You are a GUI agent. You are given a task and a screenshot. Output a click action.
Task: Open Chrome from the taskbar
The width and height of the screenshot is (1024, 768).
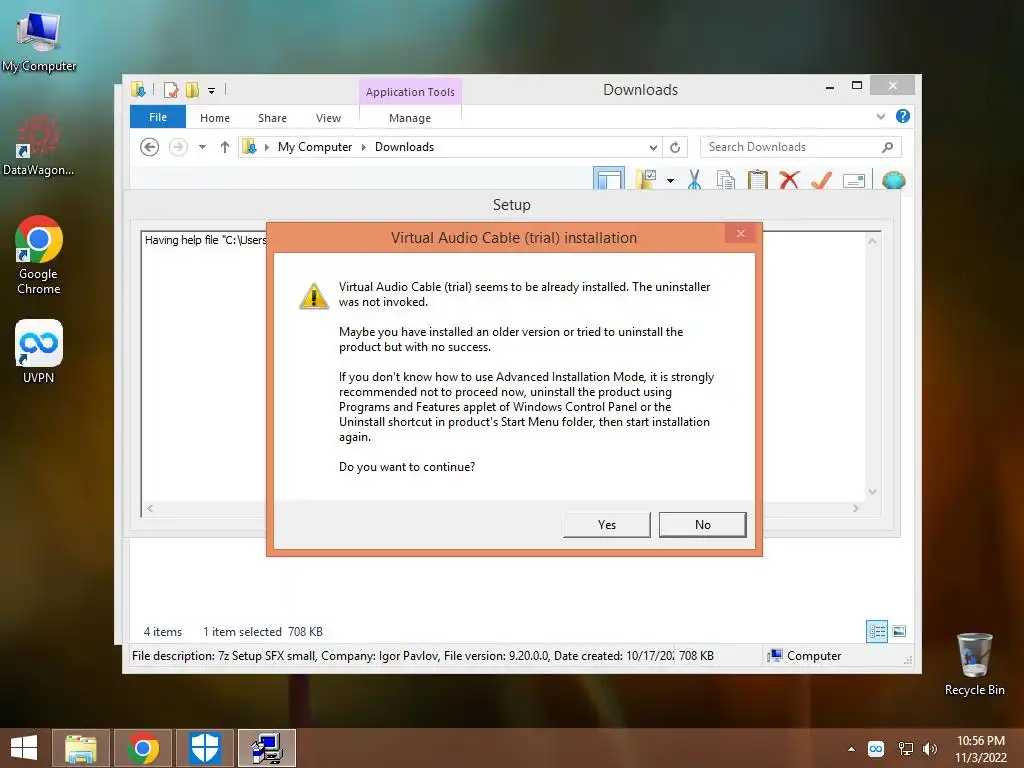[143, 748]
